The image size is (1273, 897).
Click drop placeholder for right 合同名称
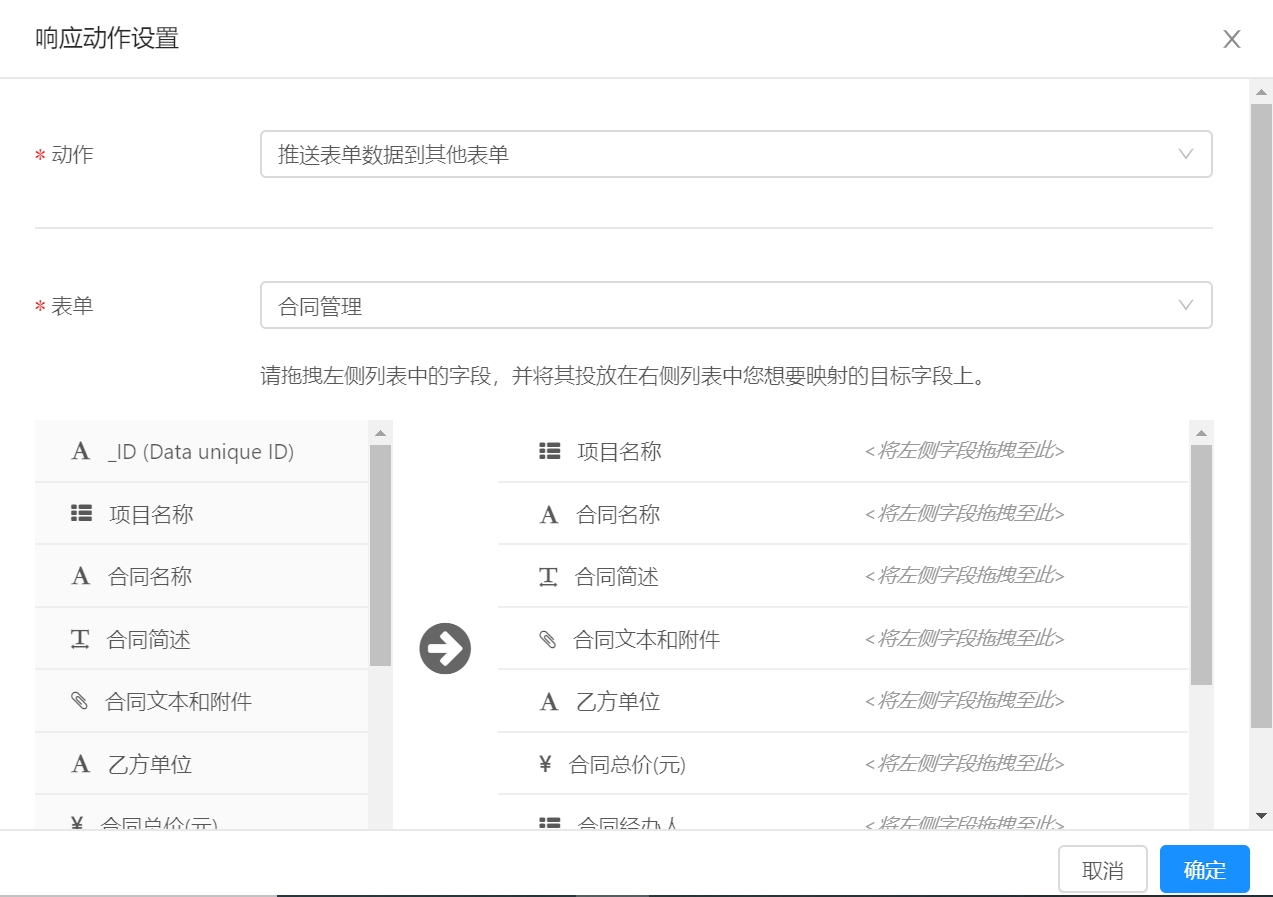tap(964, 514)
